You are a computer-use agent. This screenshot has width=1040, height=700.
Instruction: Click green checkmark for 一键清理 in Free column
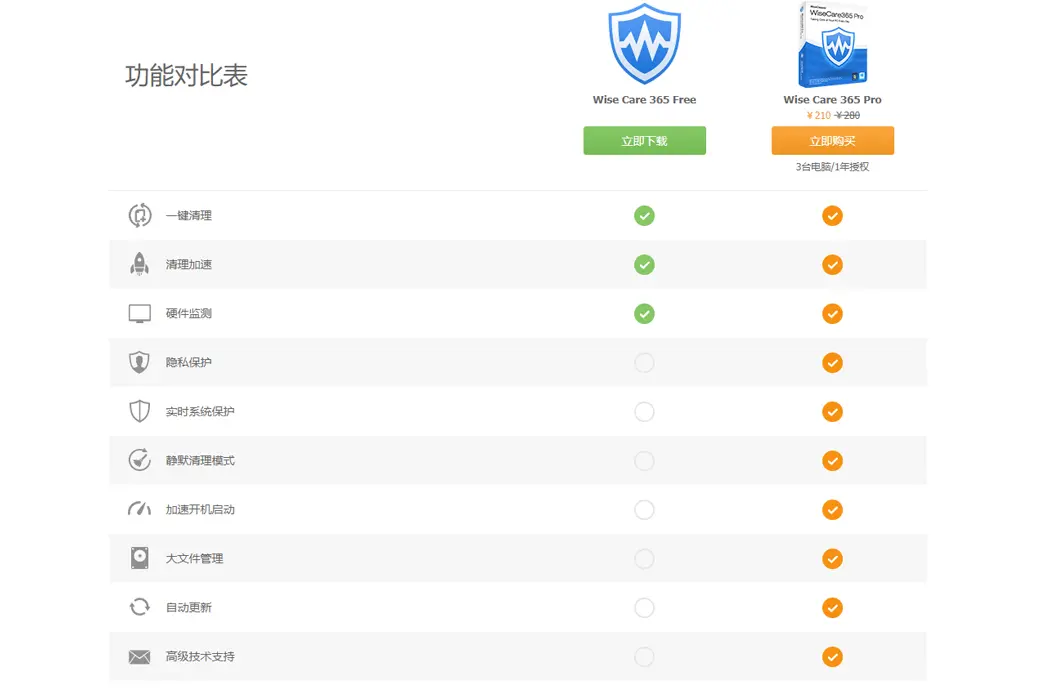point(644,216)
